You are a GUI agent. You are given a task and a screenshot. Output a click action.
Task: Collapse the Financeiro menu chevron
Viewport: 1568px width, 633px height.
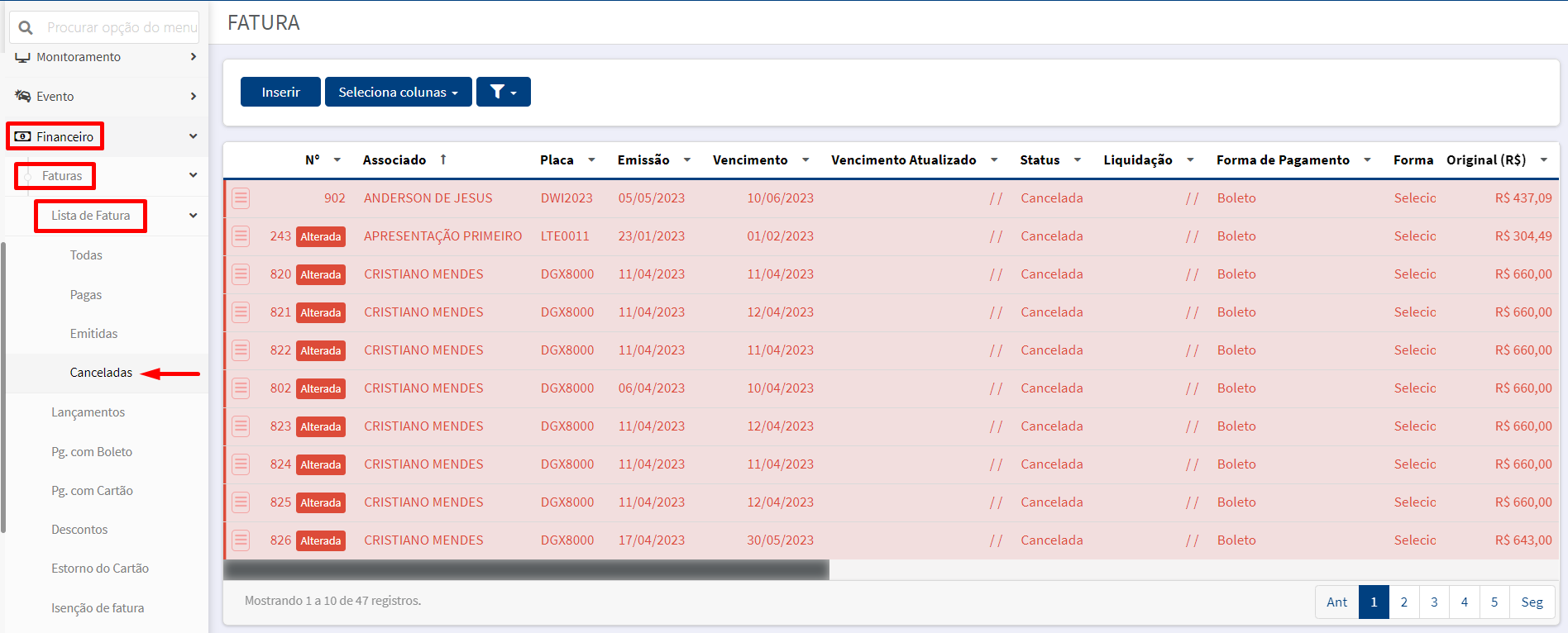(x=193, y=136)
